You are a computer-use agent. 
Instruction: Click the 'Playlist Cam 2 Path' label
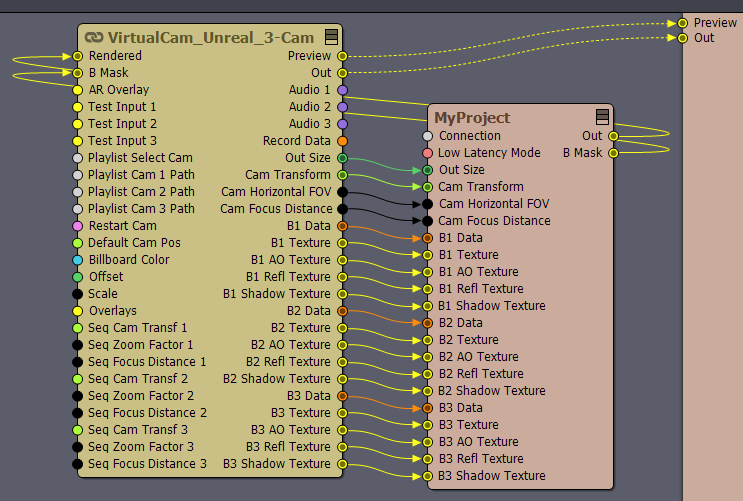pyautogui.click(x=141, y=191)
